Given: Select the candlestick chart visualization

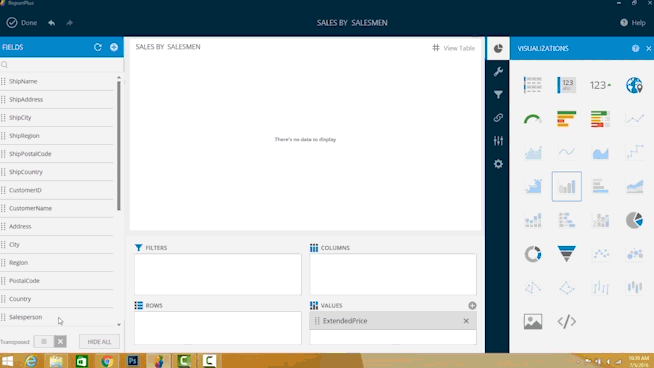Looking at the screenshot, I should (x=634, y=287).
